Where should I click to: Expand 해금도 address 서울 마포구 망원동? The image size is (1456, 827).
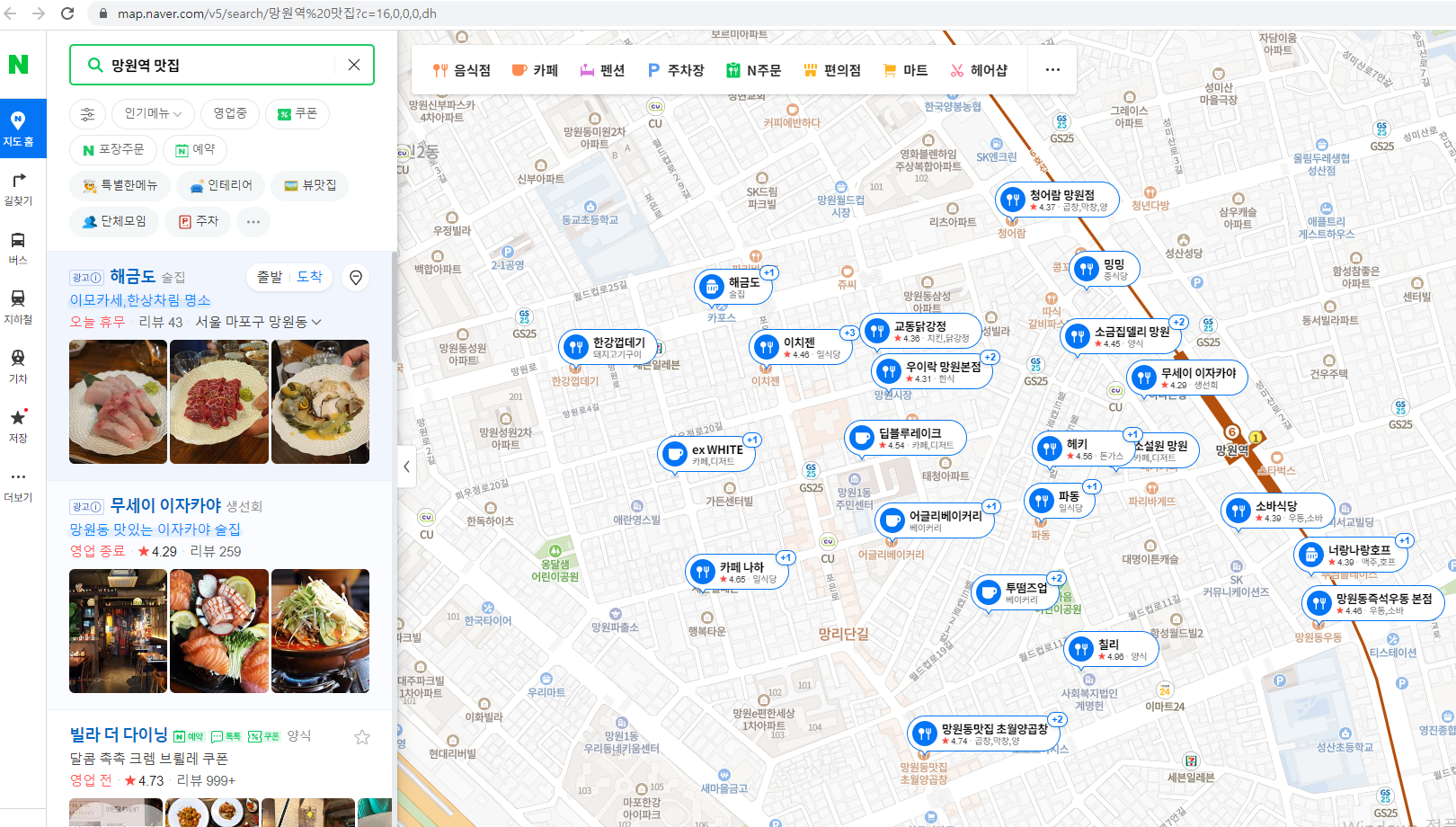click(x=258, y=322)
